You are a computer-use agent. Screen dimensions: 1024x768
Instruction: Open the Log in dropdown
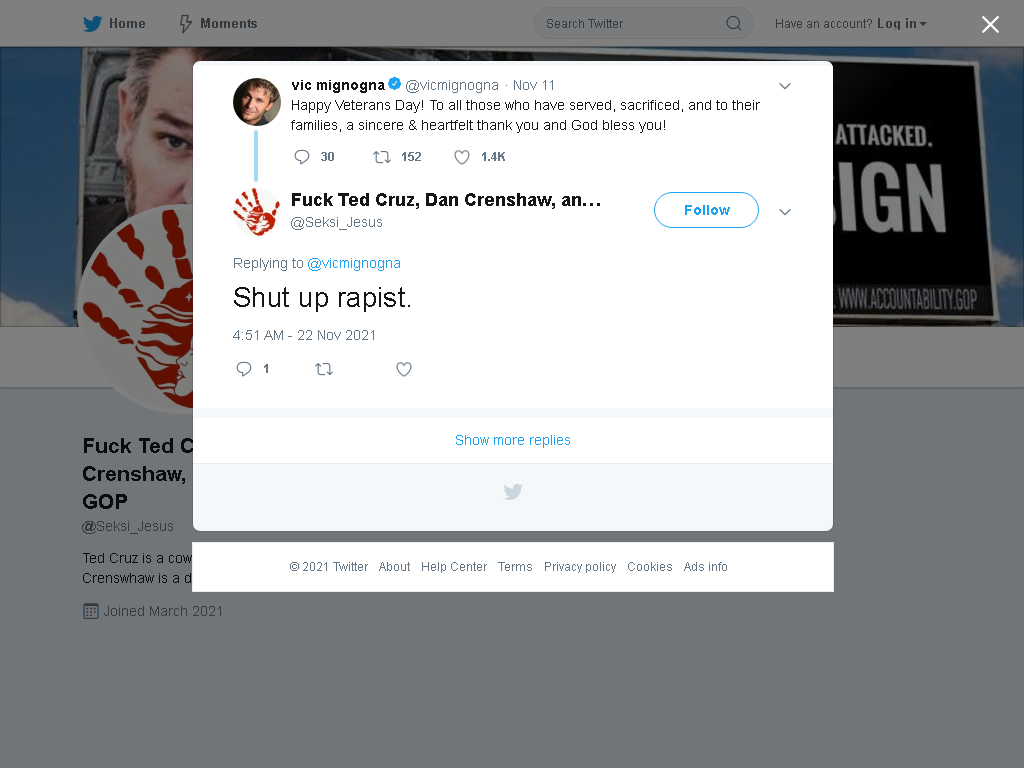coord(902,24)
